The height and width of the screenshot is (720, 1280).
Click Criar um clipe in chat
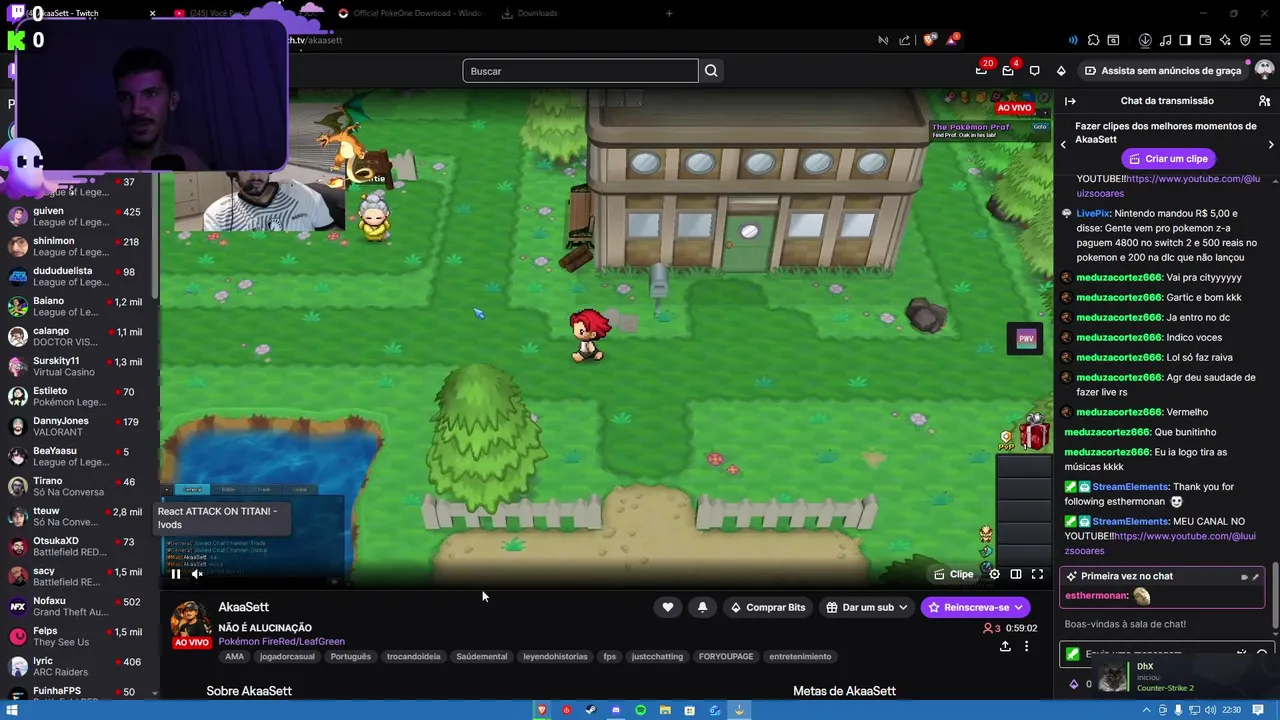click(1166, 159)
